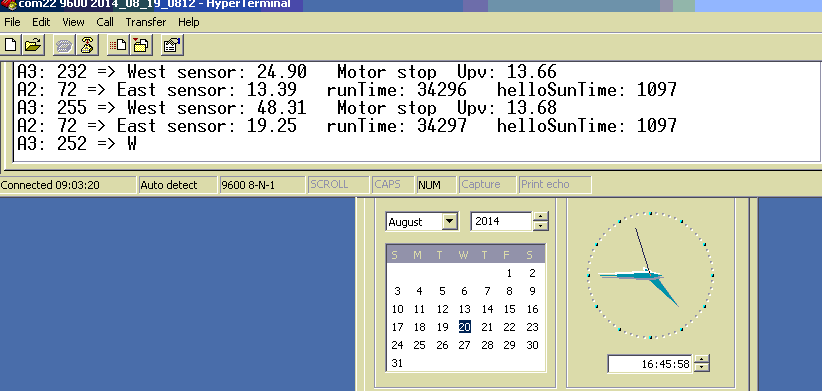The image size is (822, 391).
Task: Open the Call menu
Action: [105, 22]
